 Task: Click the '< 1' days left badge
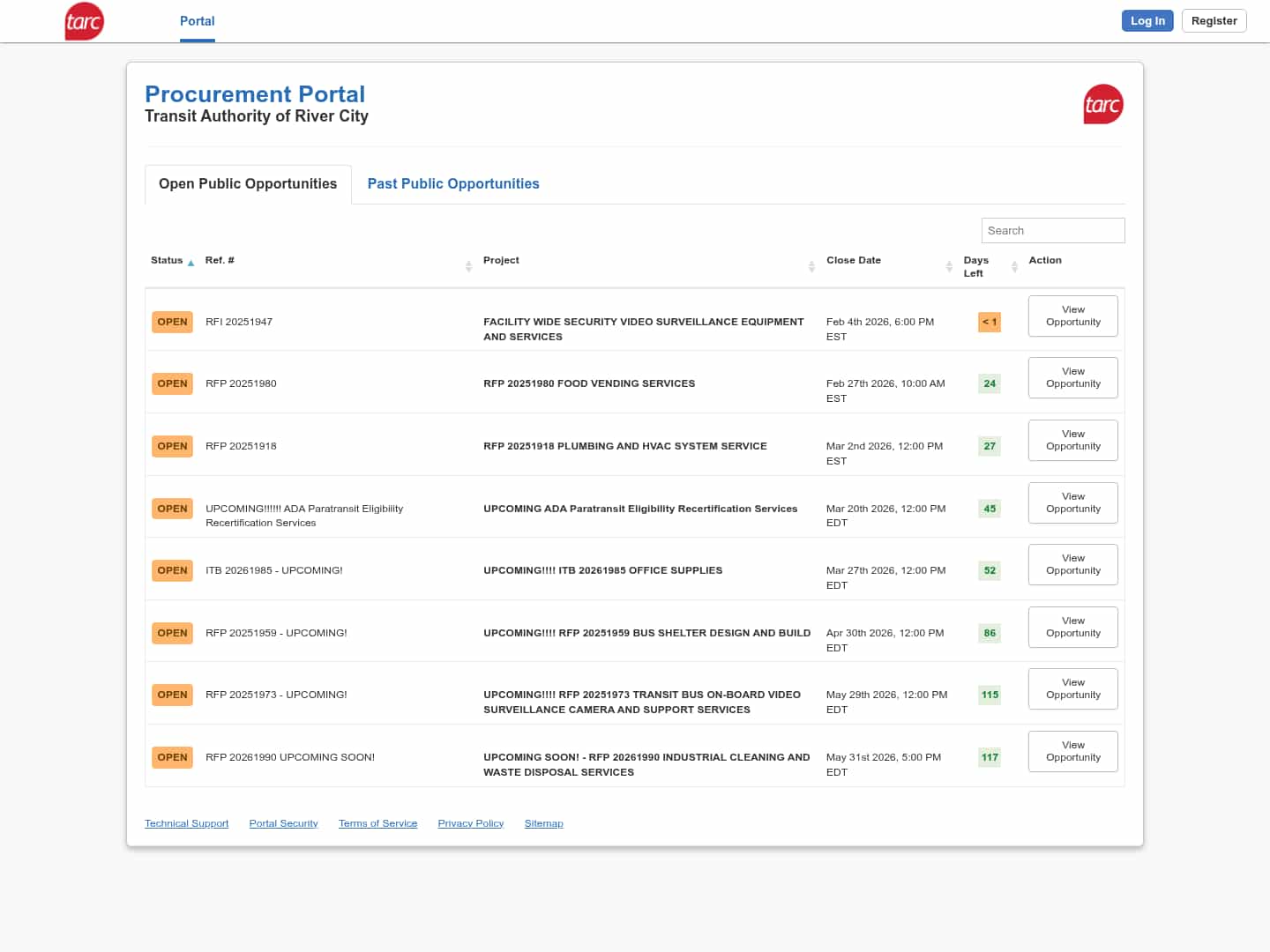pos(990,323)
